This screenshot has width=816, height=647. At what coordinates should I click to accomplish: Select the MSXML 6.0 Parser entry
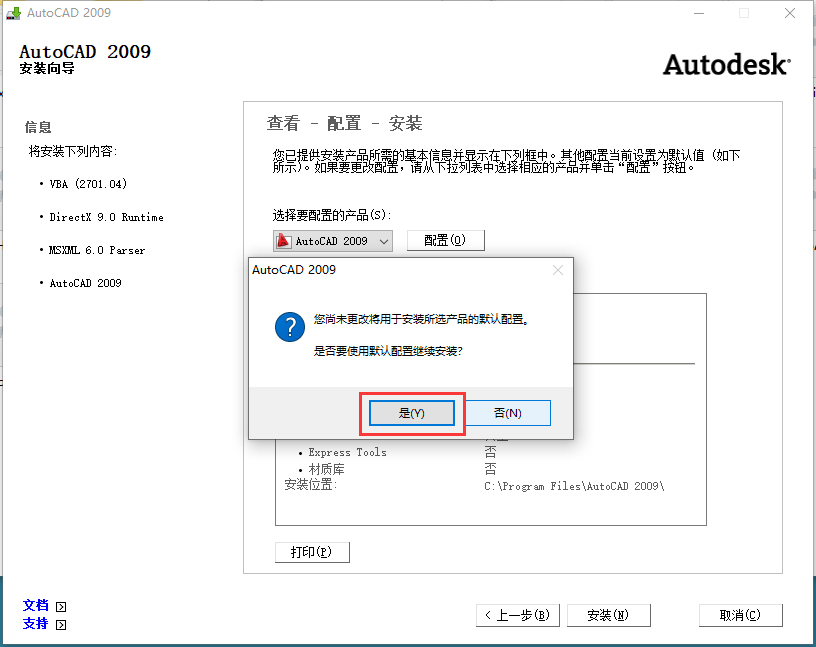pyautogui.click(x=97, y=250)
